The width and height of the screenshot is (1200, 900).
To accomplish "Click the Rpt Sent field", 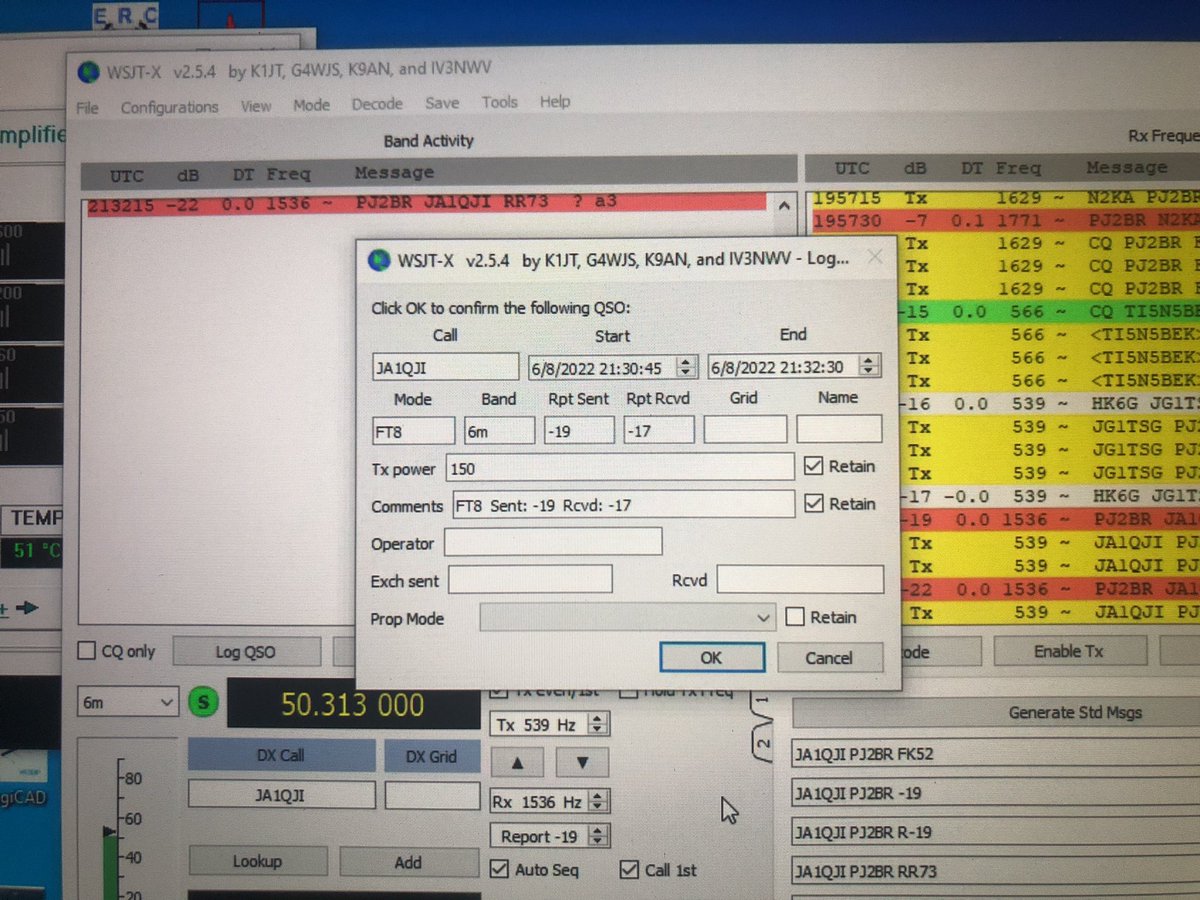I will point(579,430).
